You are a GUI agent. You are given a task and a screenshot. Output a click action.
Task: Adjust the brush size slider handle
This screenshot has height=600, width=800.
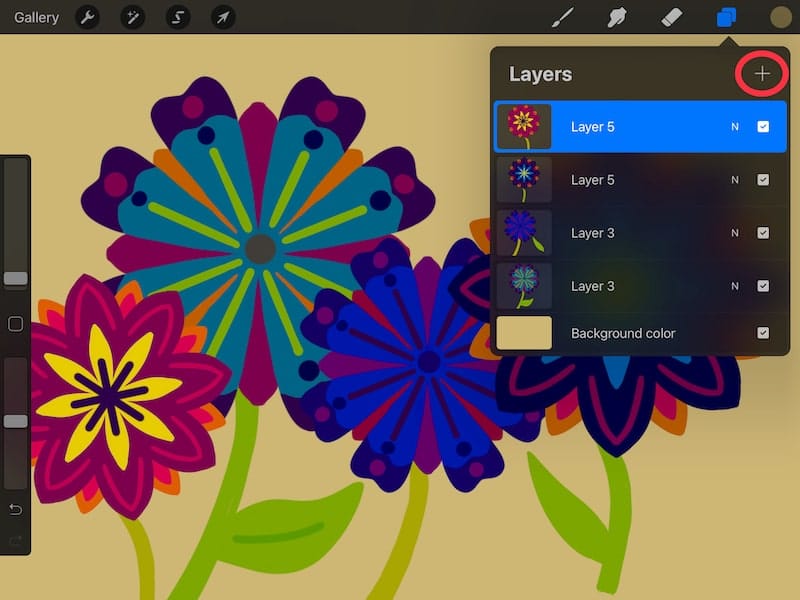[15, 278]
